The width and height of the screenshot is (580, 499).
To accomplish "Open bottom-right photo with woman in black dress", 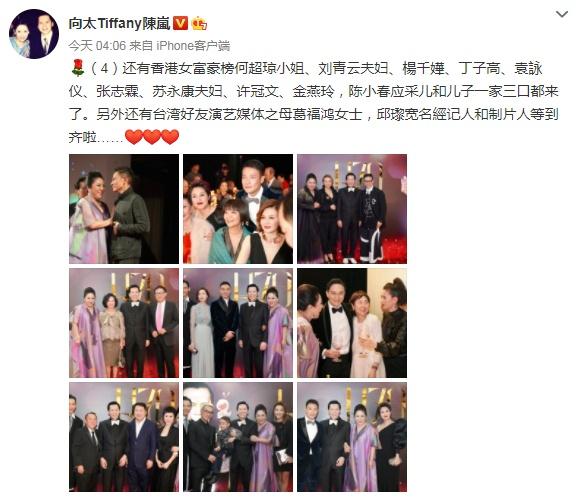I will (352, 437).
